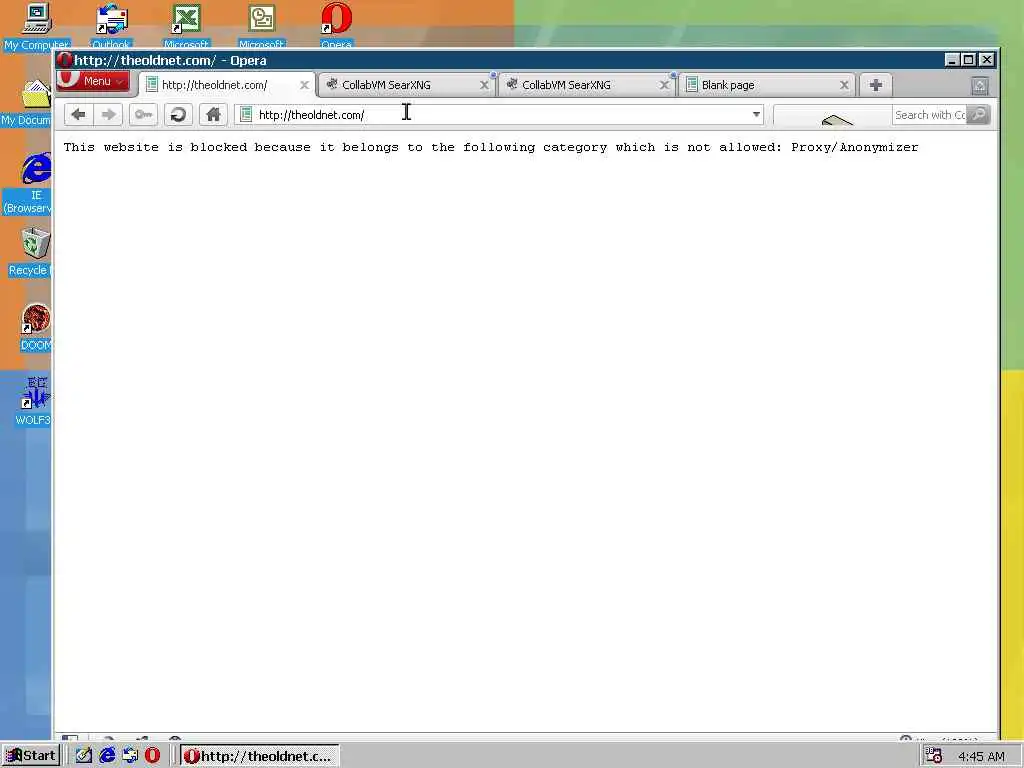The image size is (1024, 768).
Task: Expand the address bar history dropdown arrow
Action: click(x=756, y=115)
